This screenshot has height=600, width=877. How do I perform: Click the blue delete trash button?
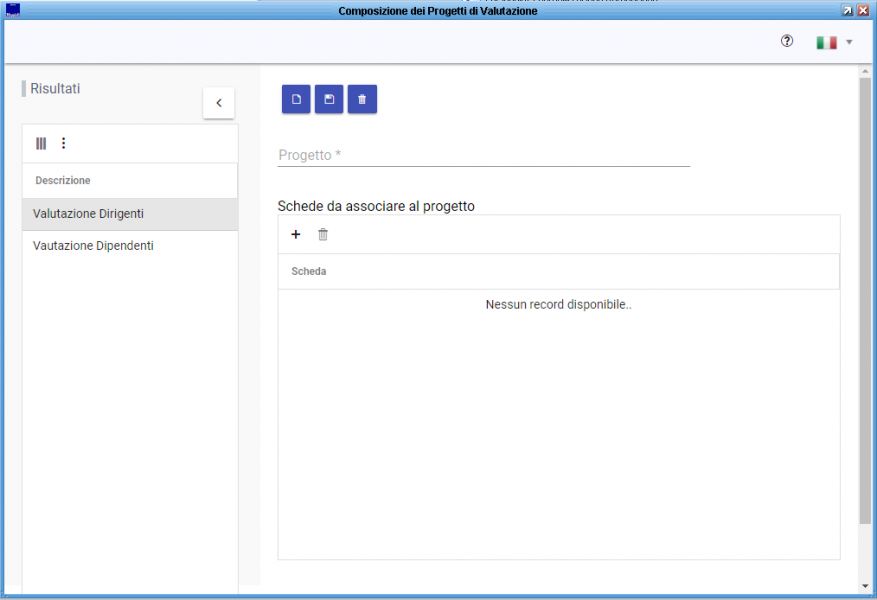tap(362, 100)
